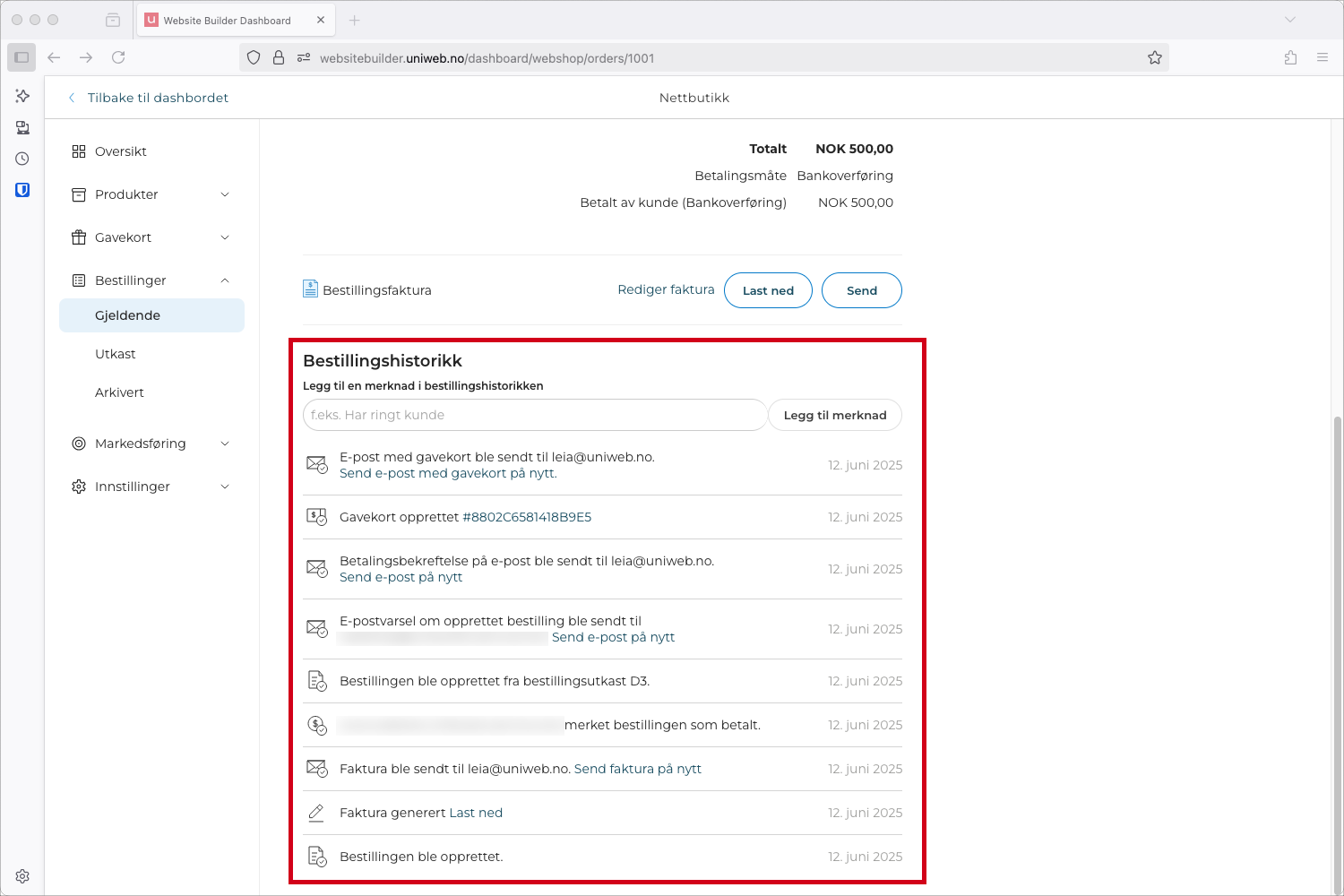Click the Nettbutikk page title

click(x=694, y=98)
